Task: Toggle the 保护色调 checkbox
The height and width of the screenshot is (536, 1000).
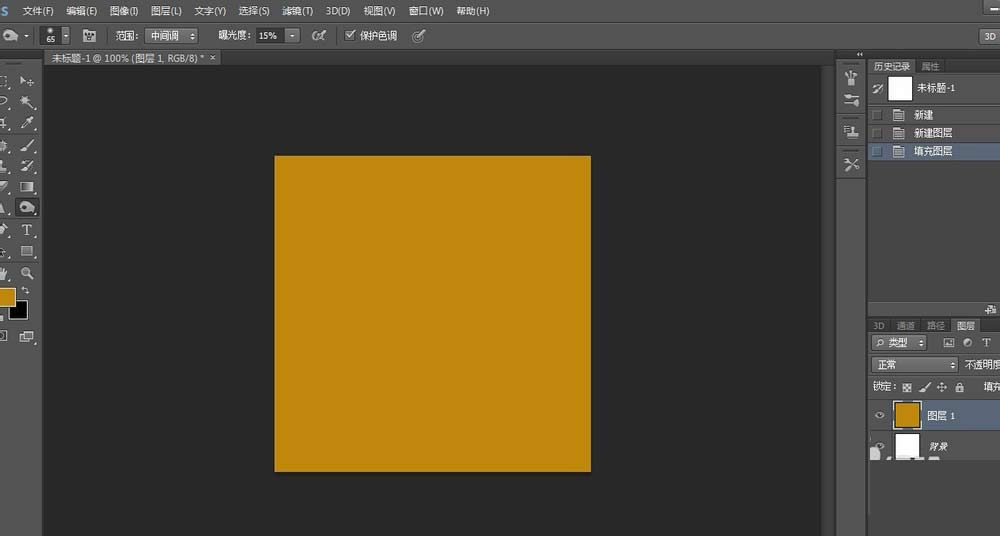Action: click(x=350, y=35)
